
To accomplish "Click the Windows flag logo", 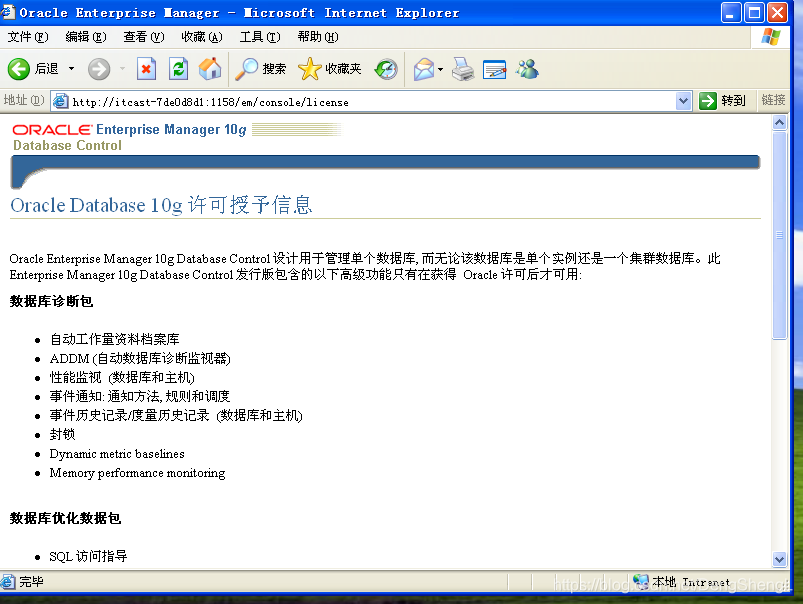I will tap(771, 37).
